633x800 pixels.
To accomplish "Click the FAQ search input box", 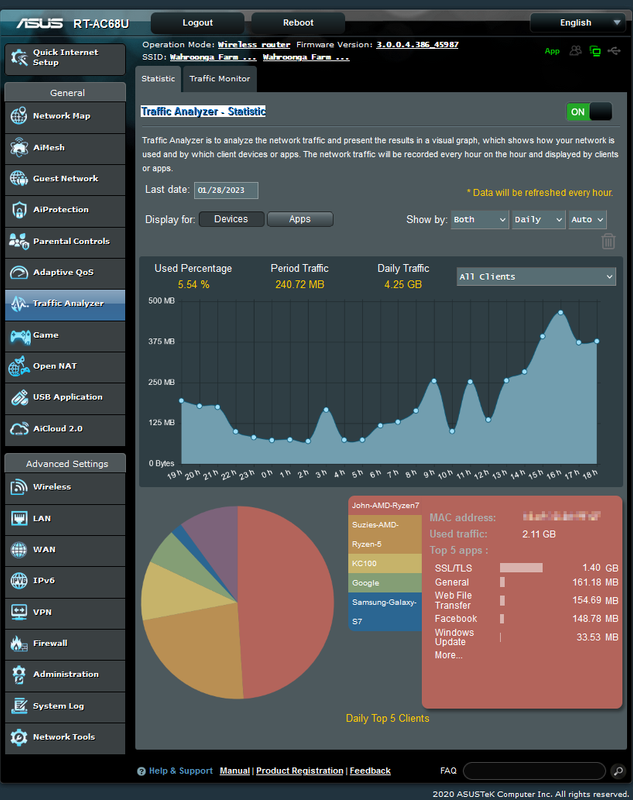I will (534, 771).
